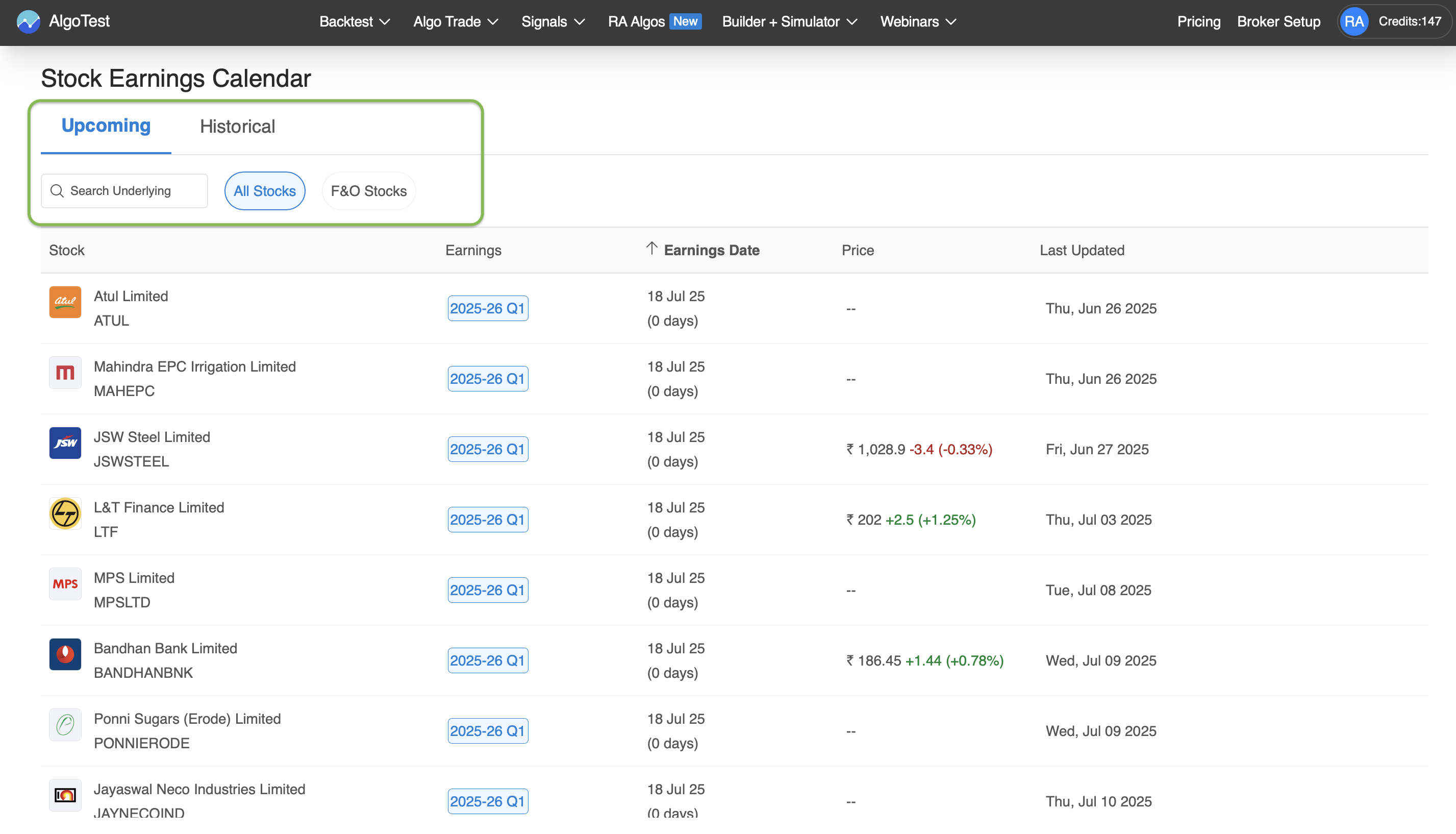
Task: Click the Bandhan Bank logo icon
Action: pyautogui.click(x=65, y=654)
